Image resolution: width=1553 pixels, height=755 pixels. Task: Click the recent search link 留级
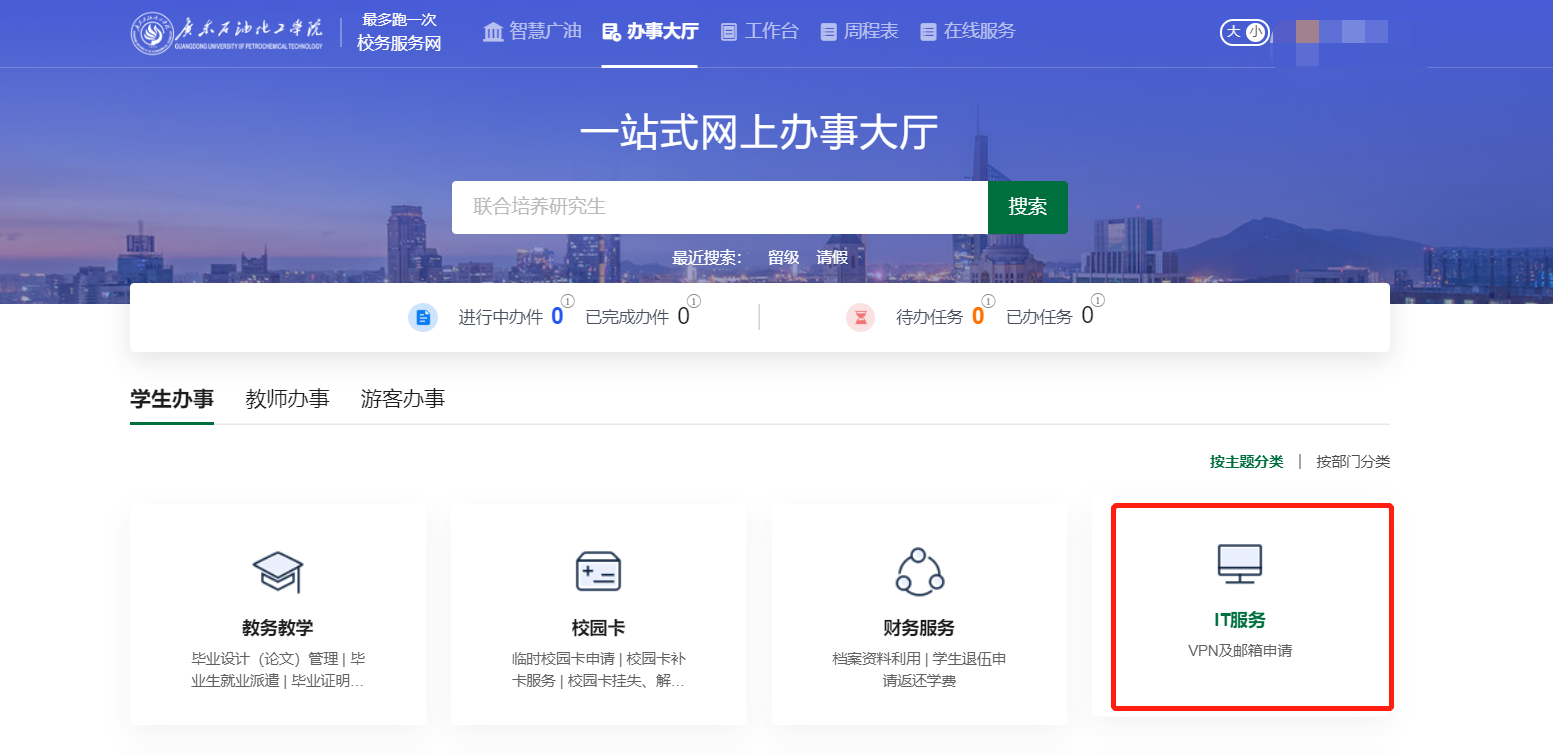[x=783, y=258]
